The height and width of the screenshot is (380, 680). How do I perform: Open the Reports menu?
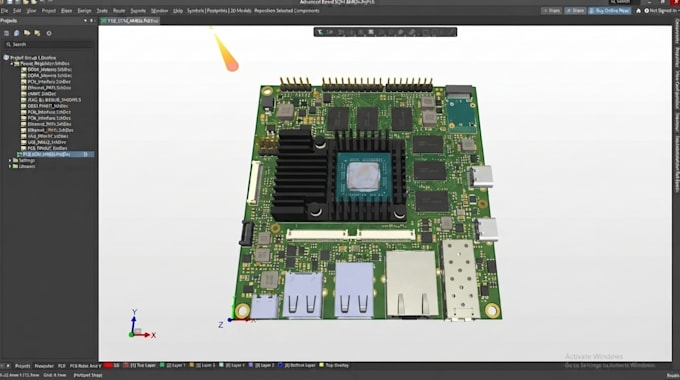click(x=138, y=11)
